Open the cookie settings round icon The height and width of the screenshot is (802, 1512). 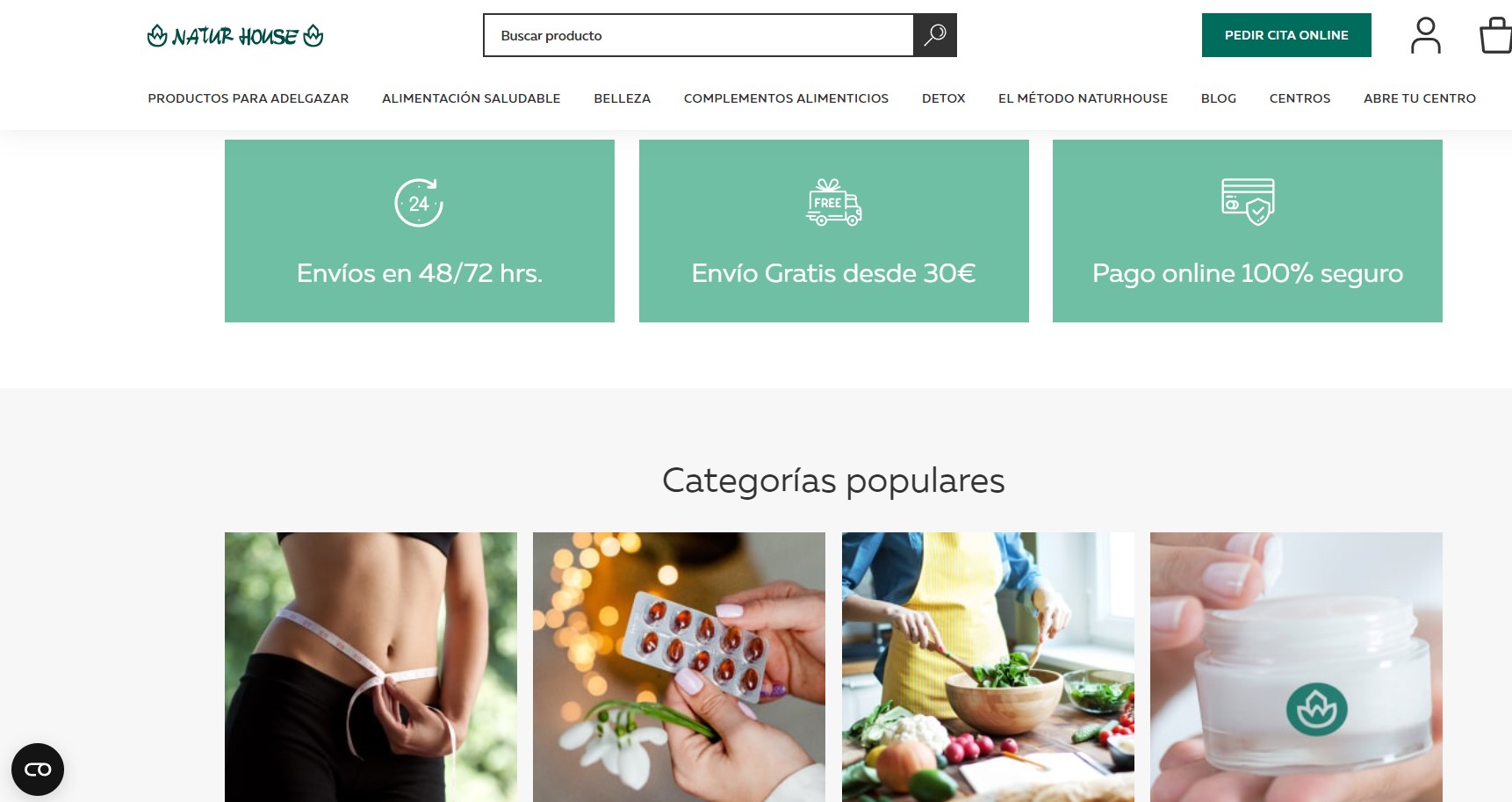(x=38, y=769)
